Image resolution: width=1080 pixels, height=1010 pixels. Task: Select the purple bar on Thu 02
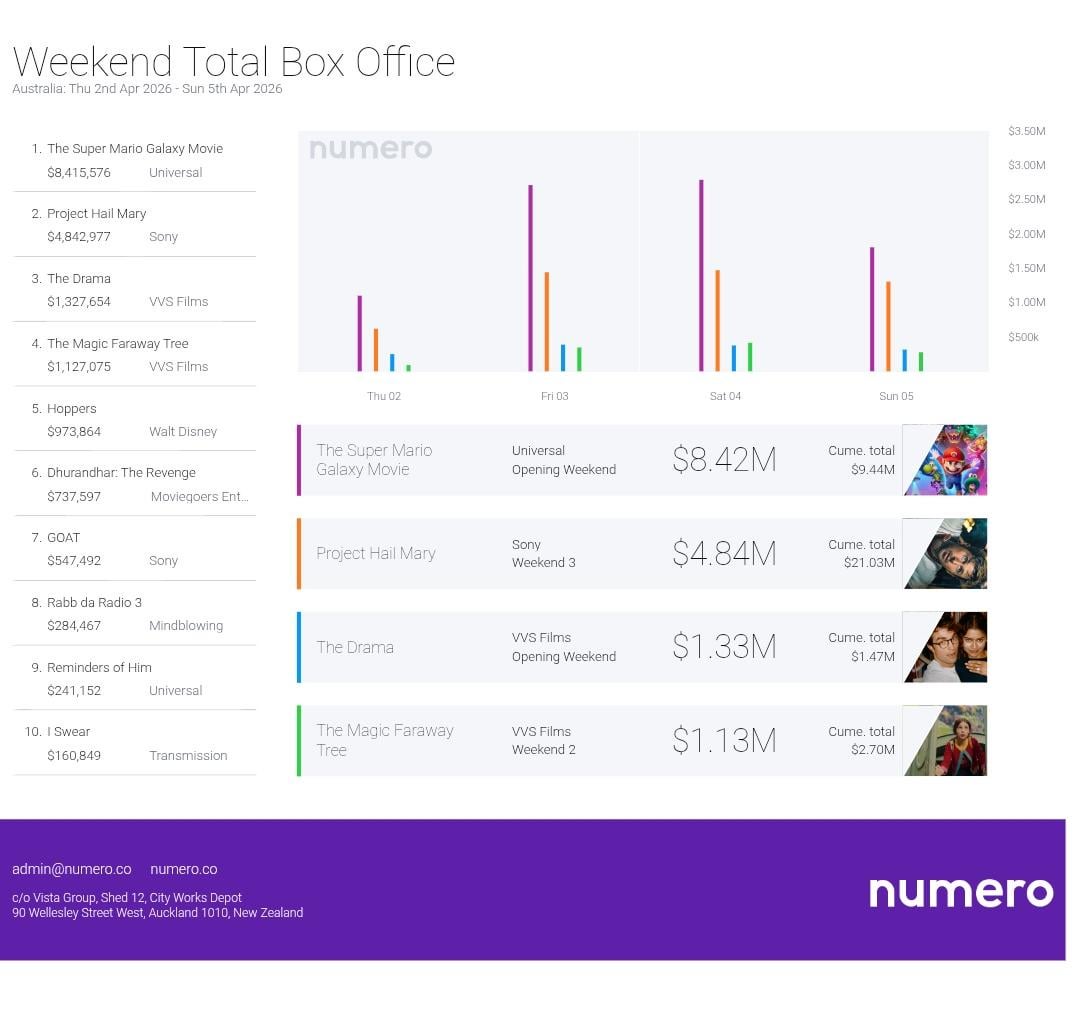(359, 333)
